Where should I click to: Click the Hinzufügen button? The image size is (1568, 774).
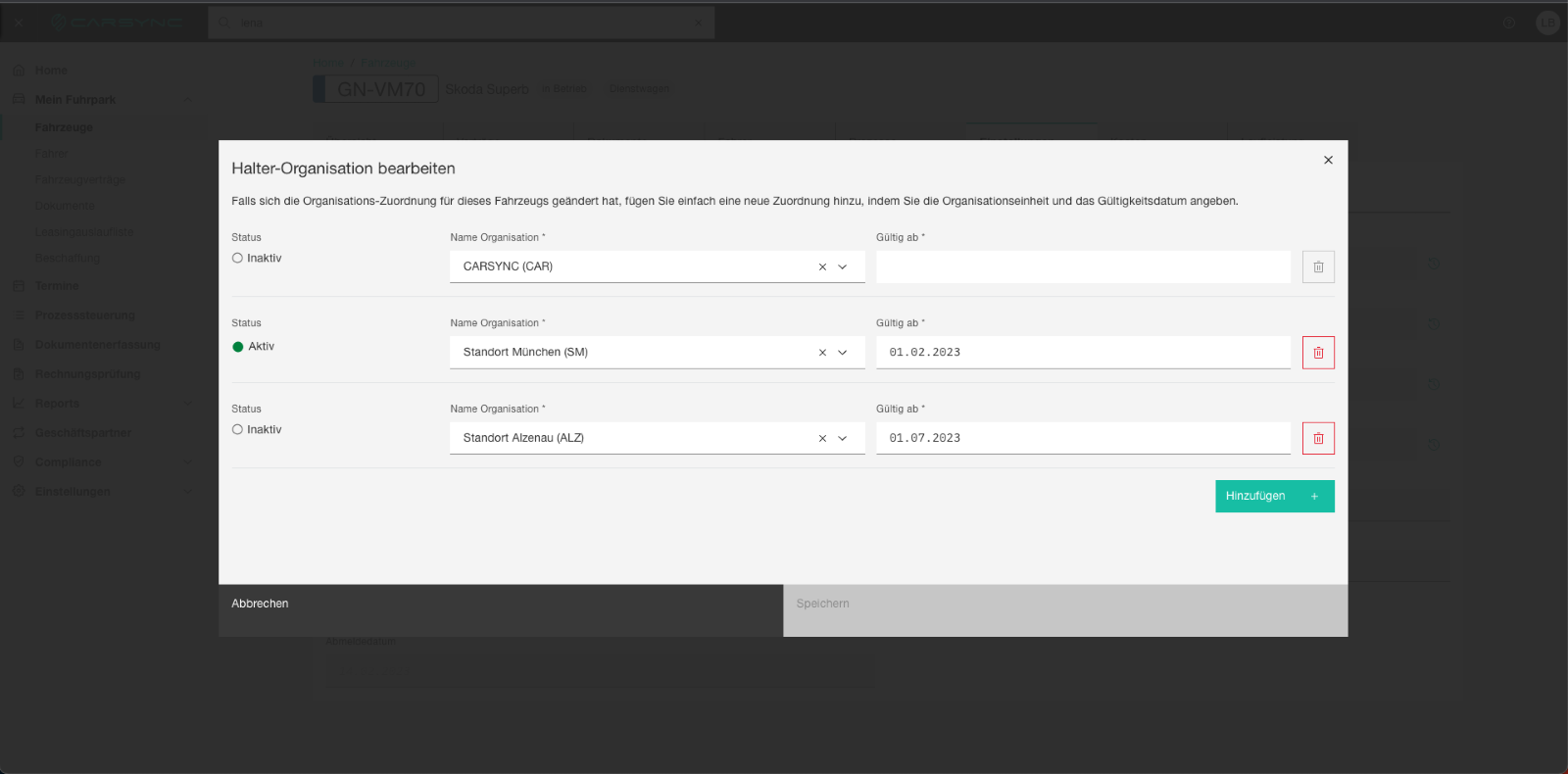point(1274,496)
